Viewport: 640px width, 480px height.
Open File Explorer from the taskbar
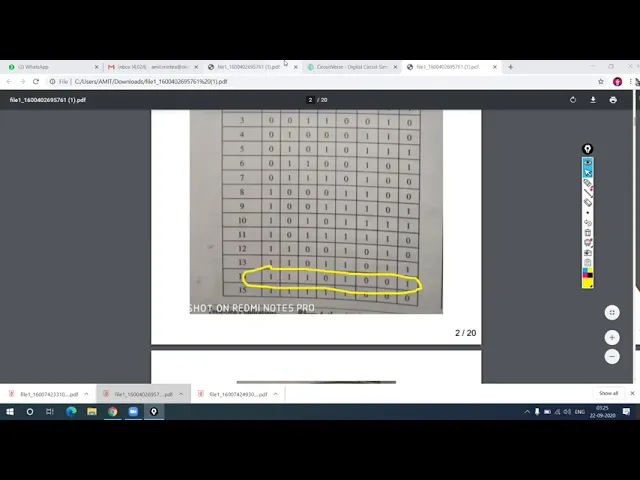92,412
